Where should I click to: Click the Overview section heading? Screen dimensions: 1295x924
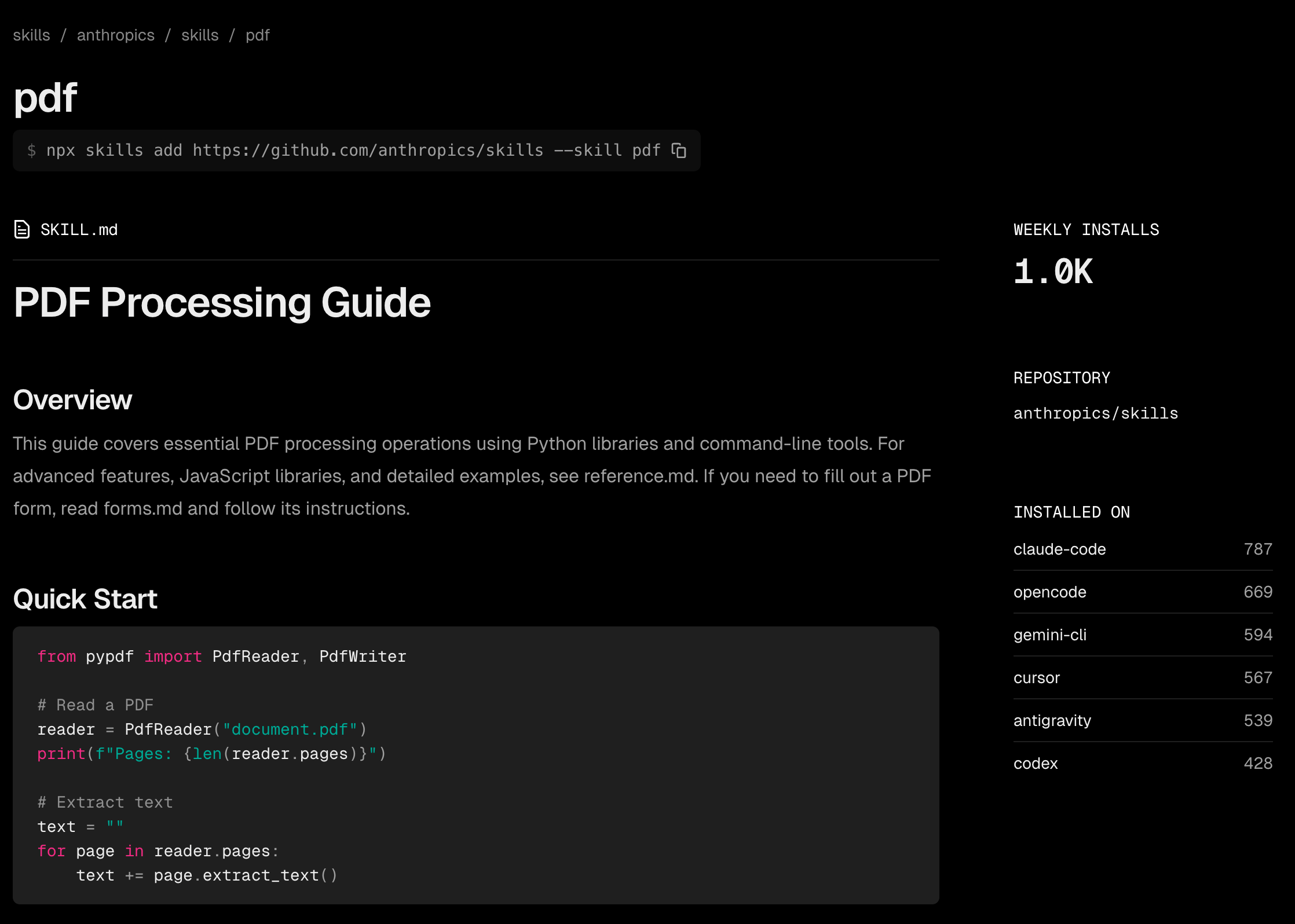tap(72, 399)
